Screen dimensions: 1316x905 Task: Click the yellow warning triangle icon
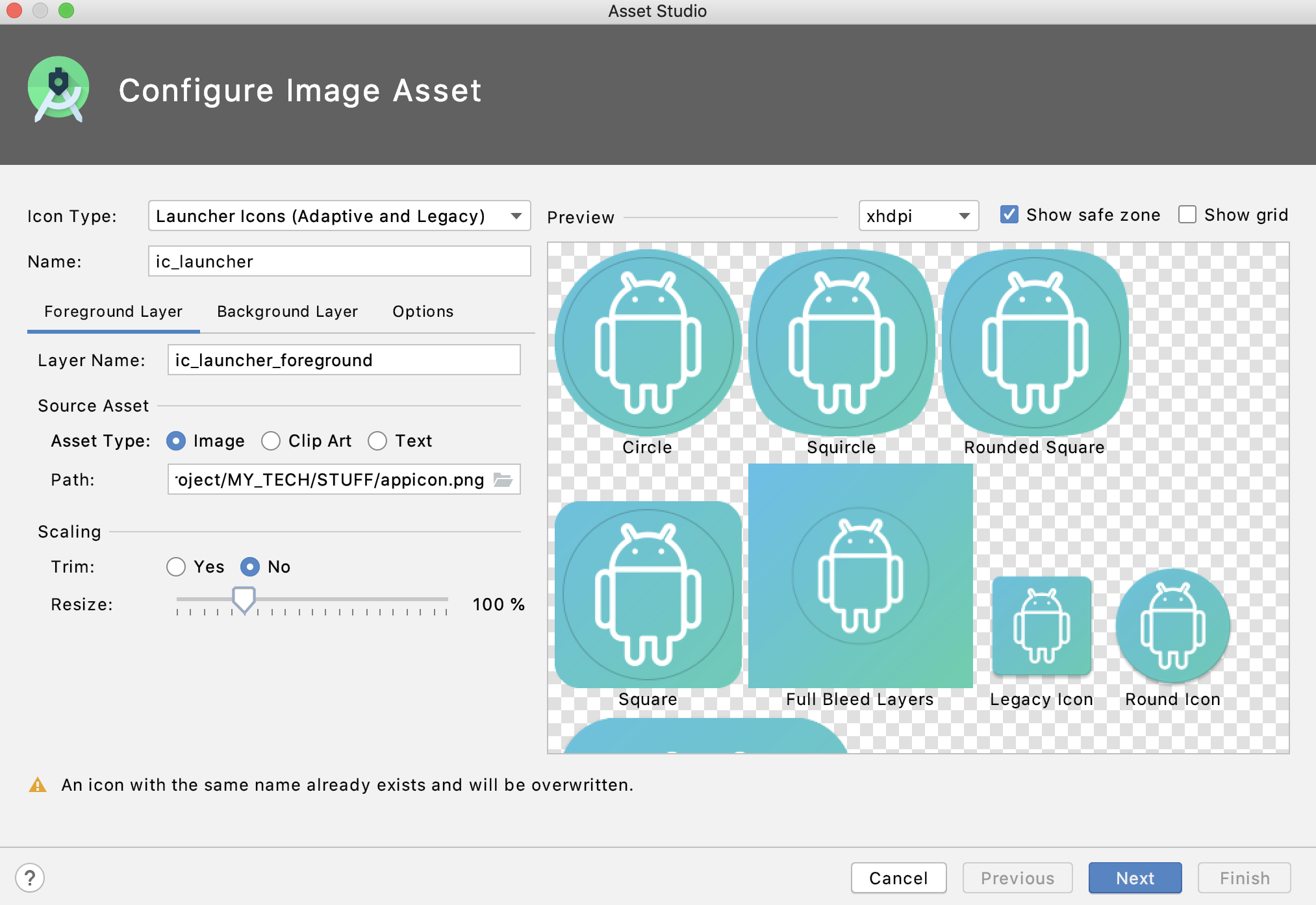(x=38, y=785)
